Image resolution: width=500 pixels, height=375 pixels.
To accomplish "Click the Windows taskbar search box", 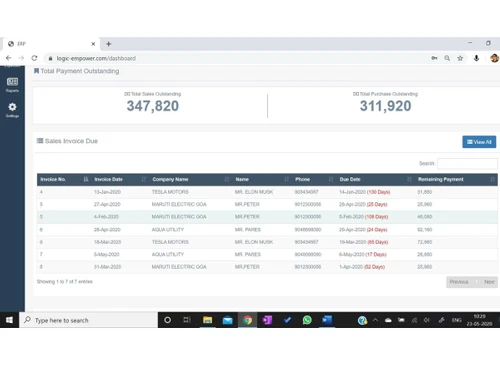I will point(88,320).
